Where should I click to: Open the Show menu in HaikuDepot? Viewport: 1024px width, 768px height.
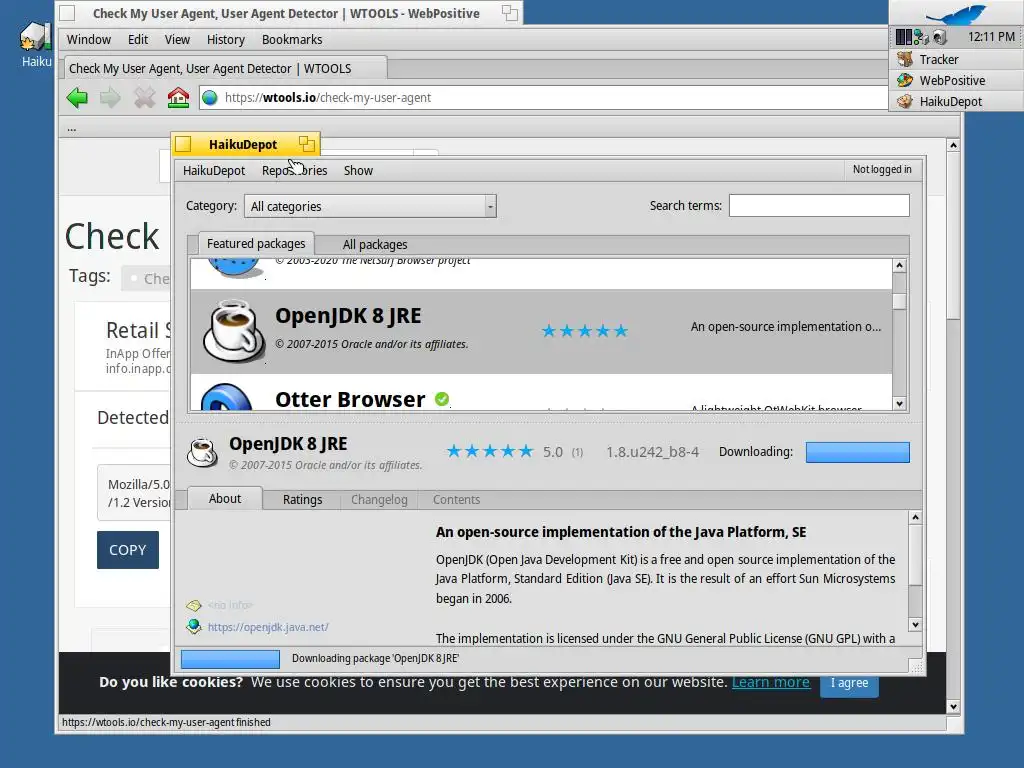(358, 170)
